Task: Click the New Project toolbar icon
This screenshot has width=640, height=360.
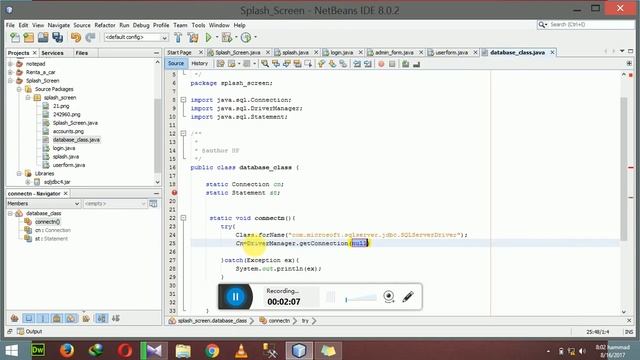Action: coord(29,38)
